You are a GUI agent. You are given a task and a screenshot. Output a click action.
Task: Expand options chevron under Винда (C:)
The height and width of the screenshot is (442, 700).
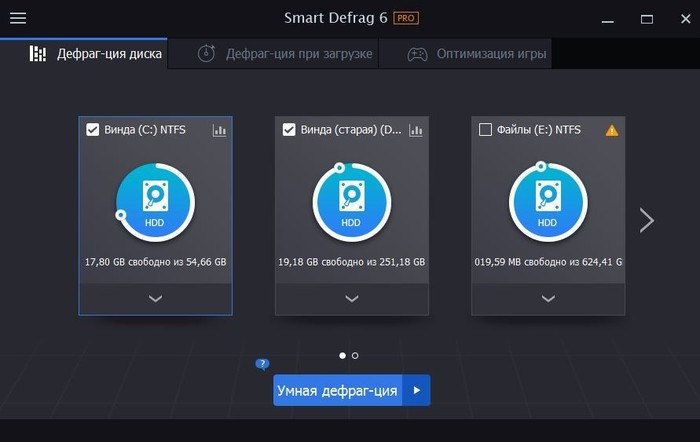click(155, 298)
